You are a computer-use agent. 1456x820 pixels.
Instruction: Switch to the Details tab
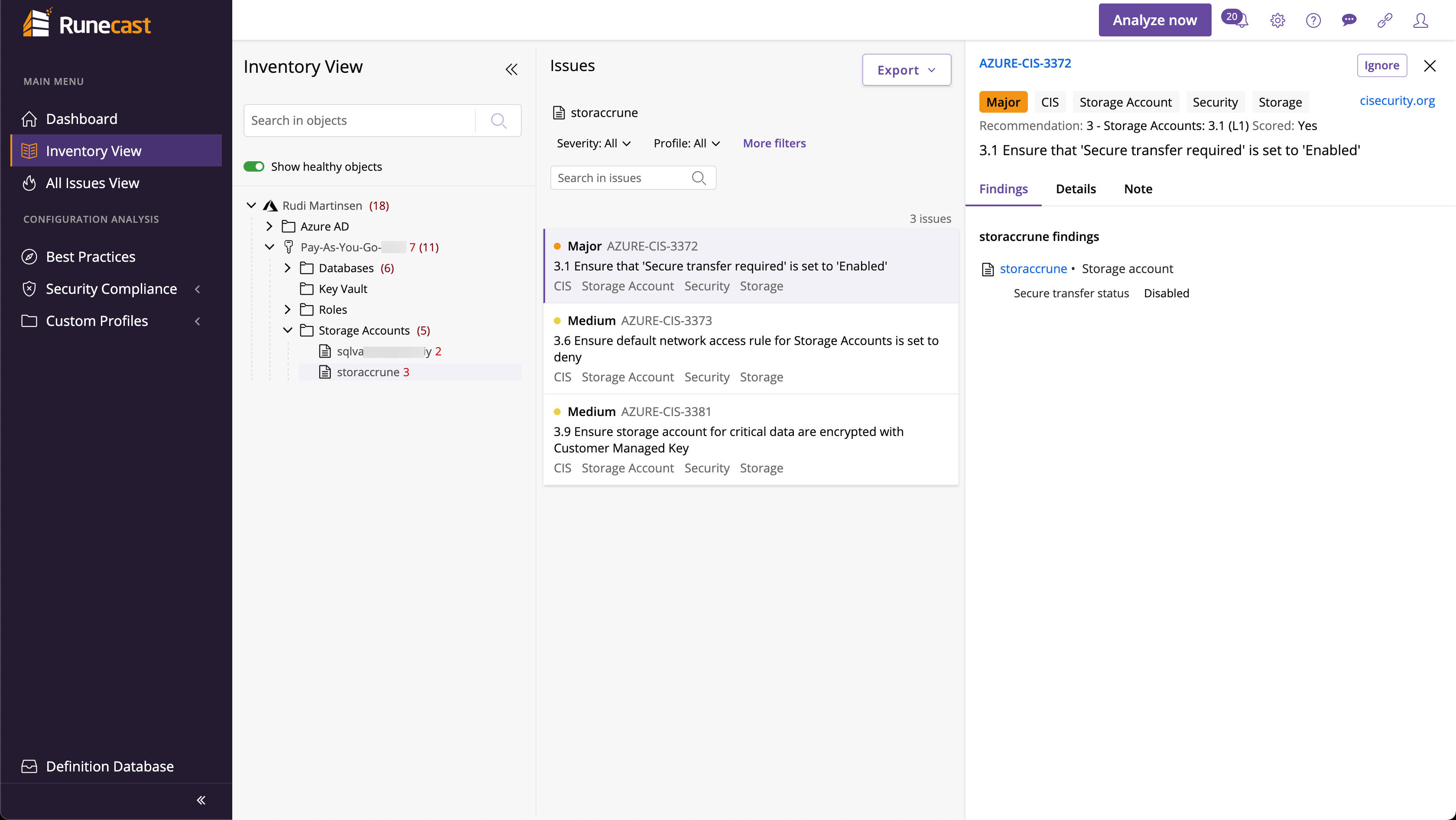(1075, 188)
